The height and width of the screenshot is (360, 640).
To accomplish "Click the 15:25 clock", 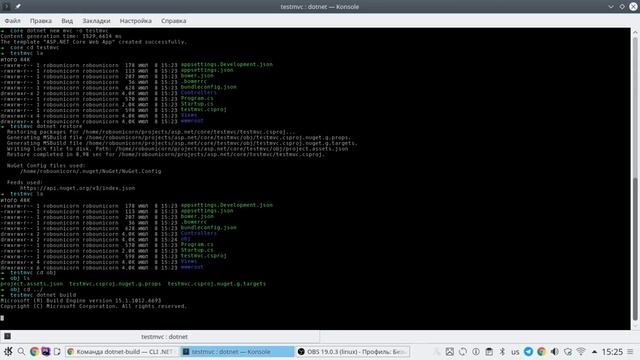I will (x=612, y=351).
